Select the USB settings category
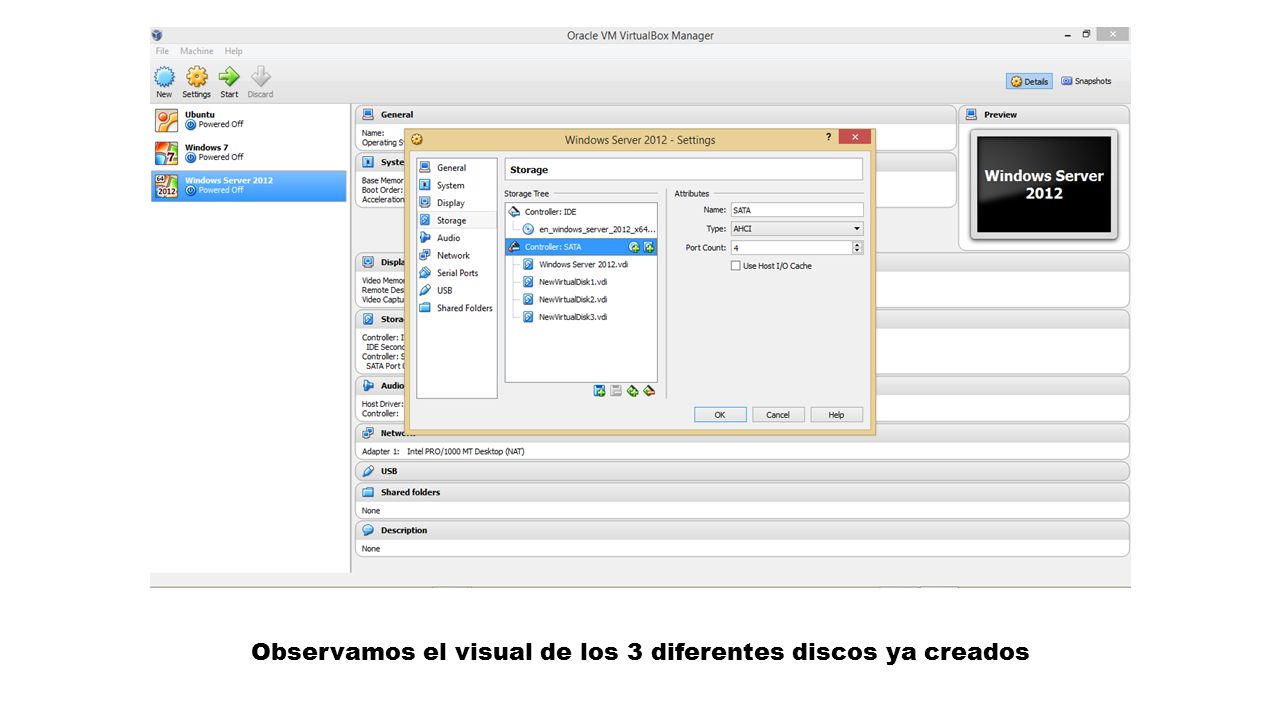The height and width of the screenshot is (720, 1280). (456, 290)
